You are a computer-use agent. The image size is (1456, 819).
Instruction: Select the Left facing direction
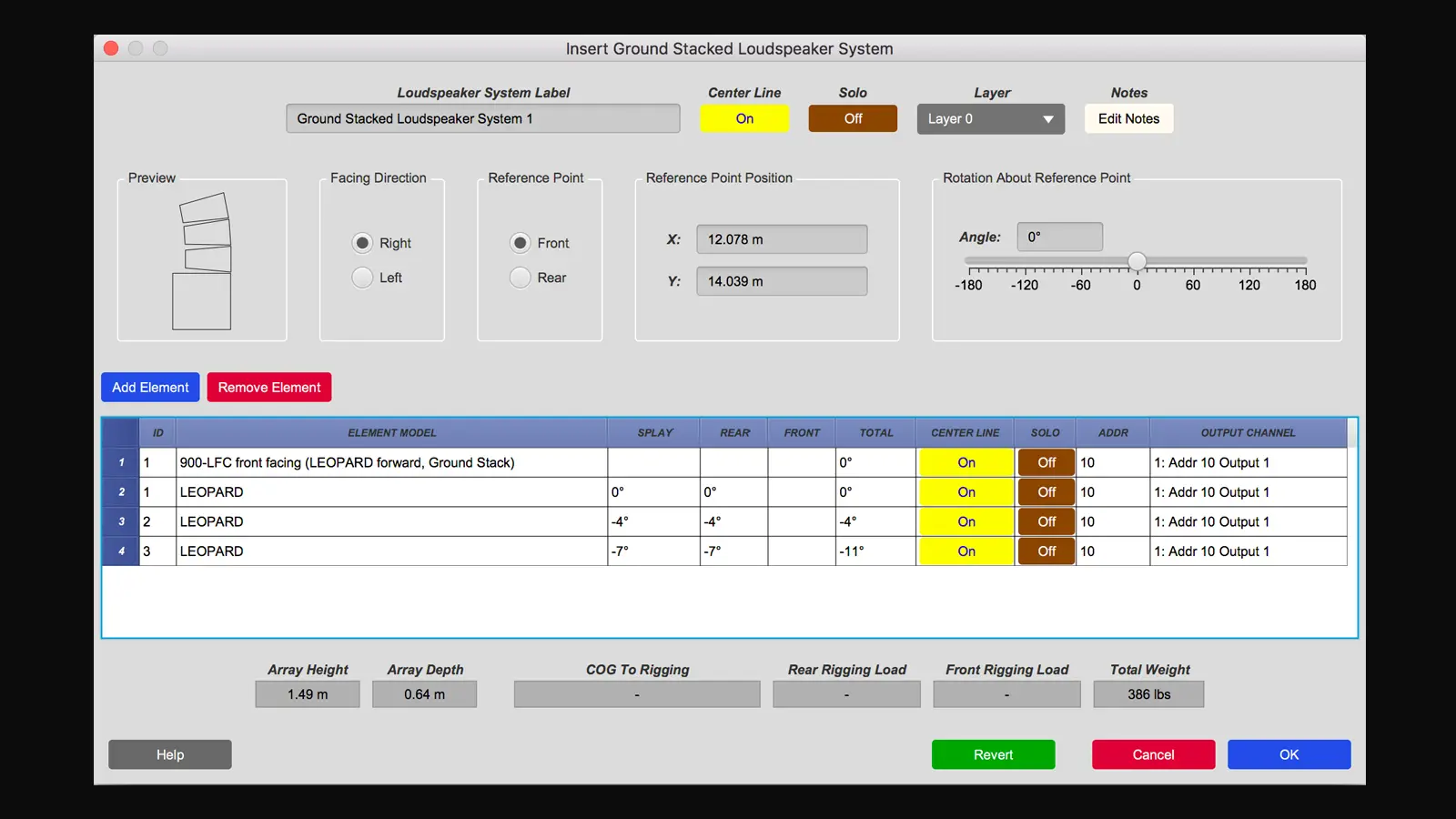coord(362,278)
